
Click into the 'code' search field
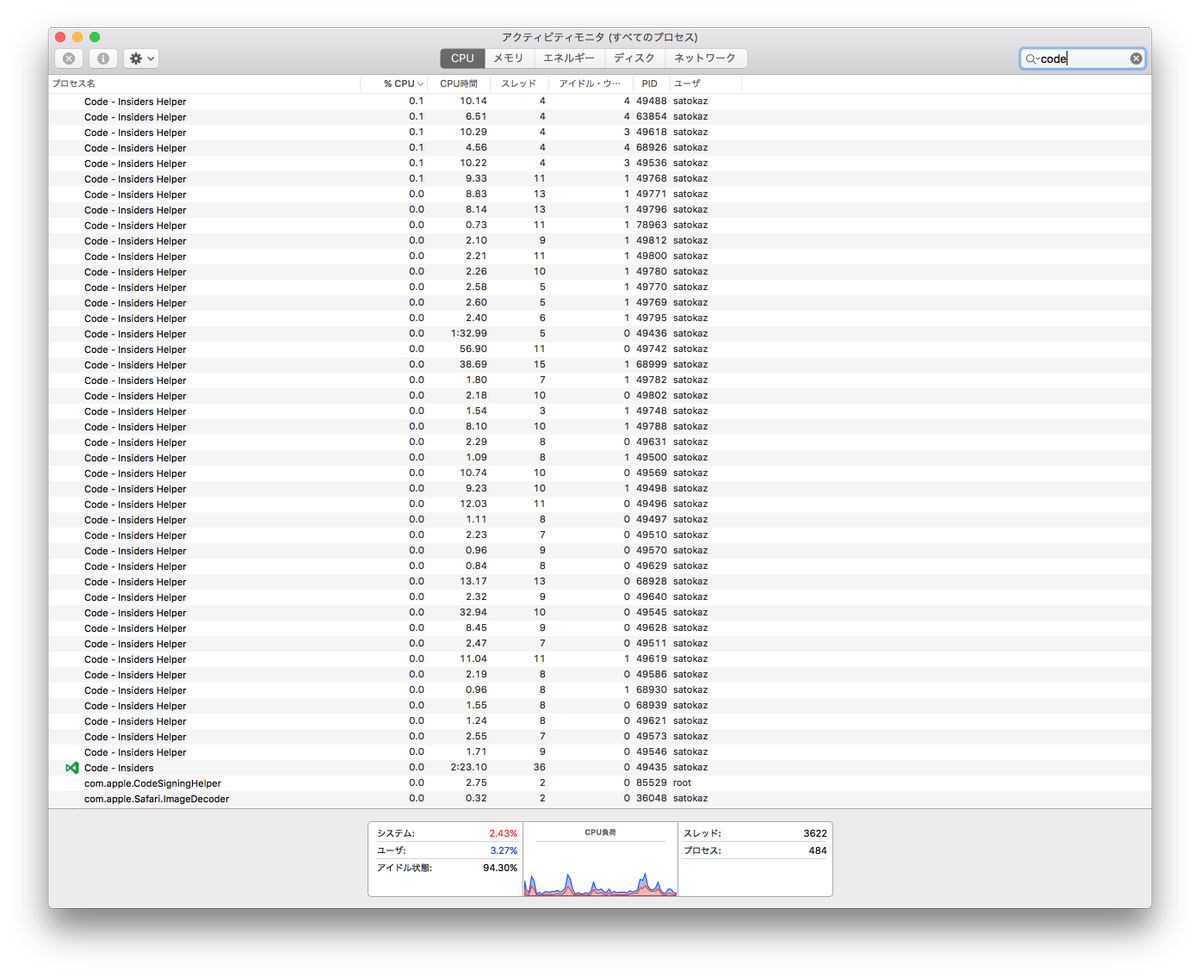[x=1083, y=59]
